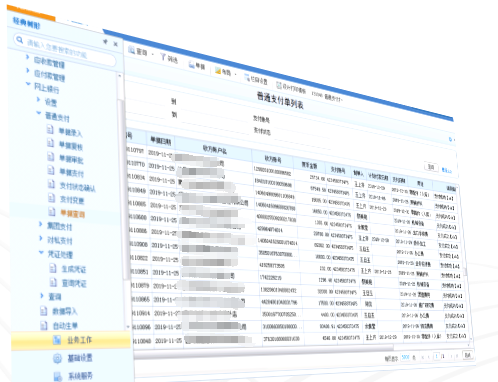
Task: Open 单据录入 under 普通支付
Action: tap(71, 132)
